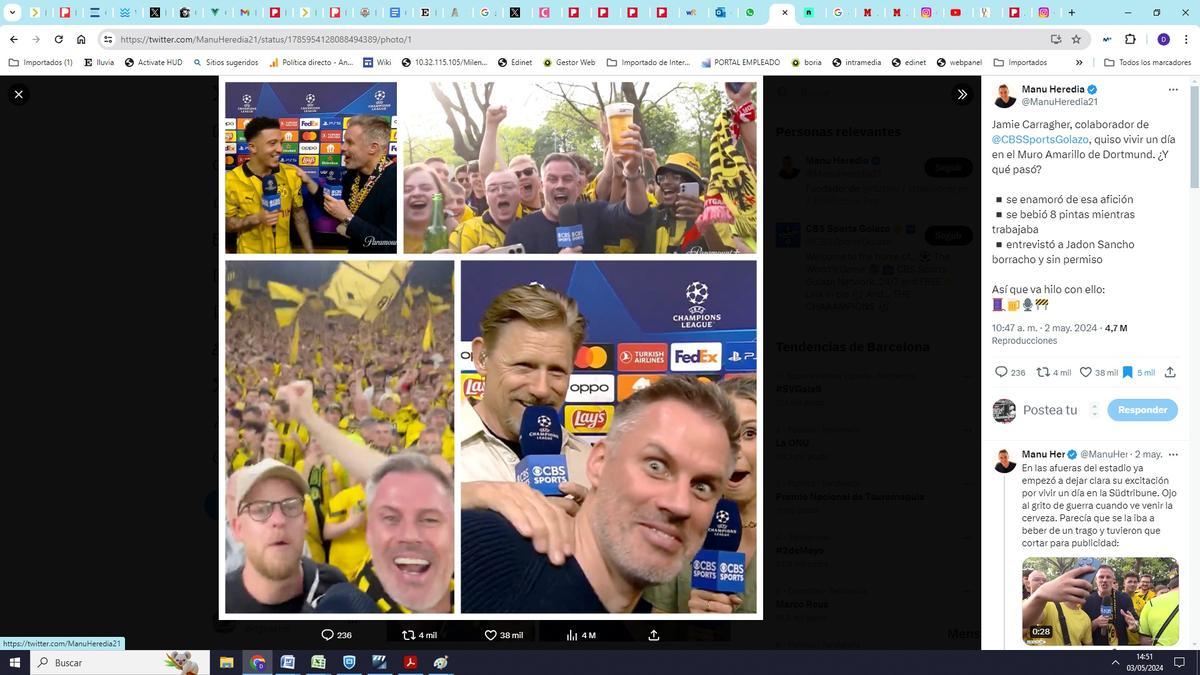Screen dimensions: 1200x675
Task: Open the 'Sitios sugeridos' bookmark
Action: click(225, 62)
